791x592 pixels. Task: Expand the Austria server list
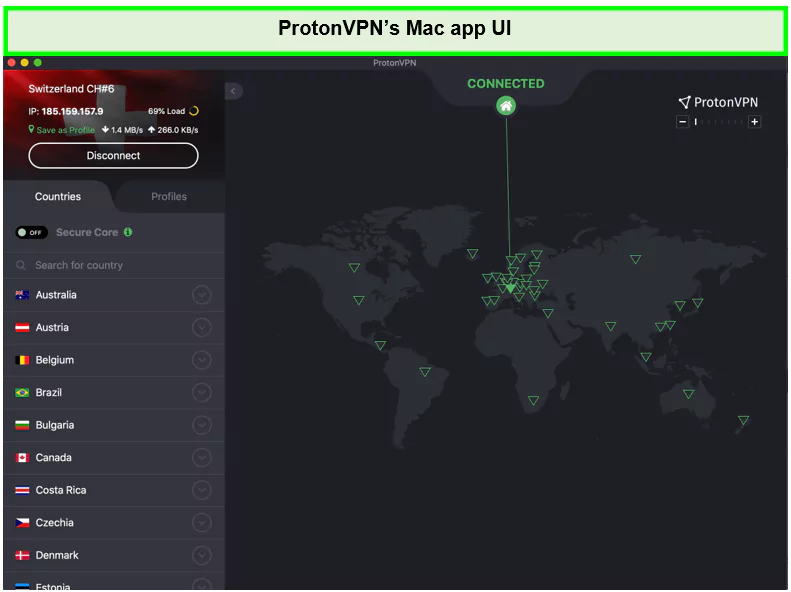coord(201,327)
